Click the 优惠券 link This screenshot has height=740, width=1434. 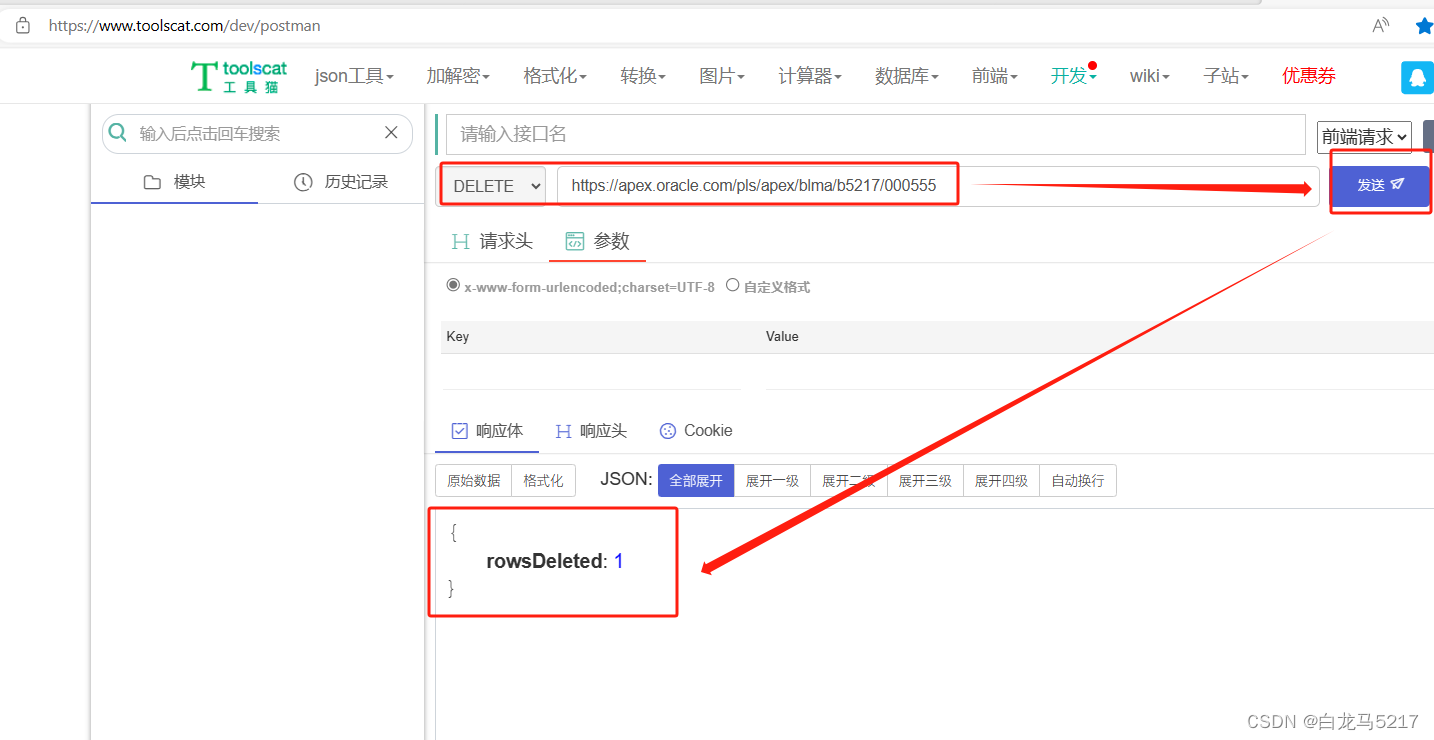pos(1309,76)
